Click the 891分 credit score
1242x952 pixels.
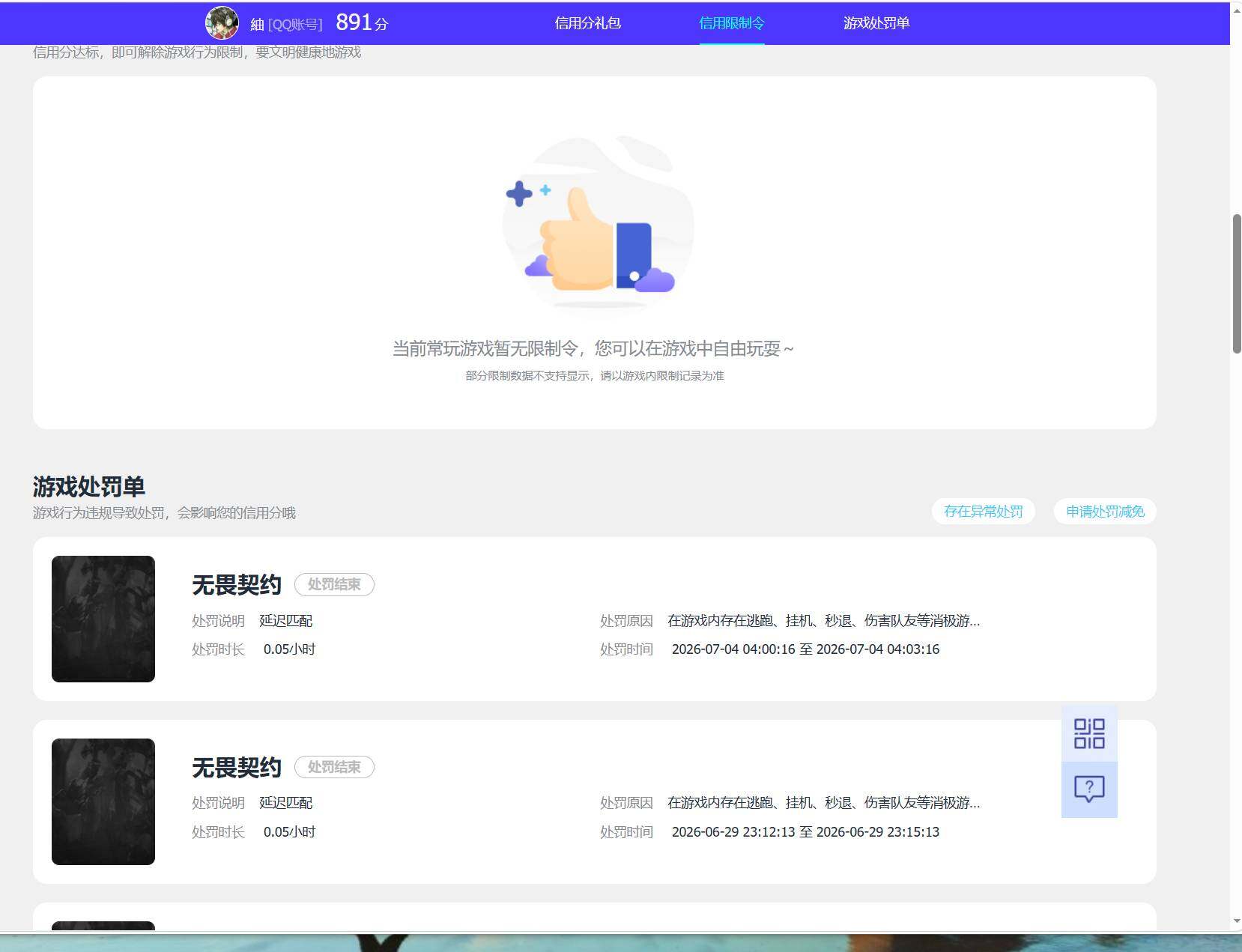tap(362, 22)
